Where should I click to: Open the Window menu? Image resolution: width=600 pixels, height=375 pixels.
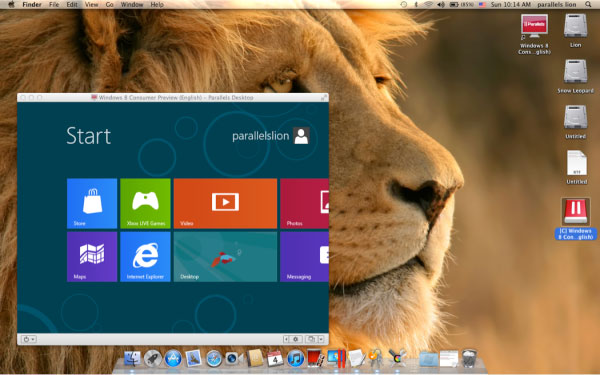132,5
